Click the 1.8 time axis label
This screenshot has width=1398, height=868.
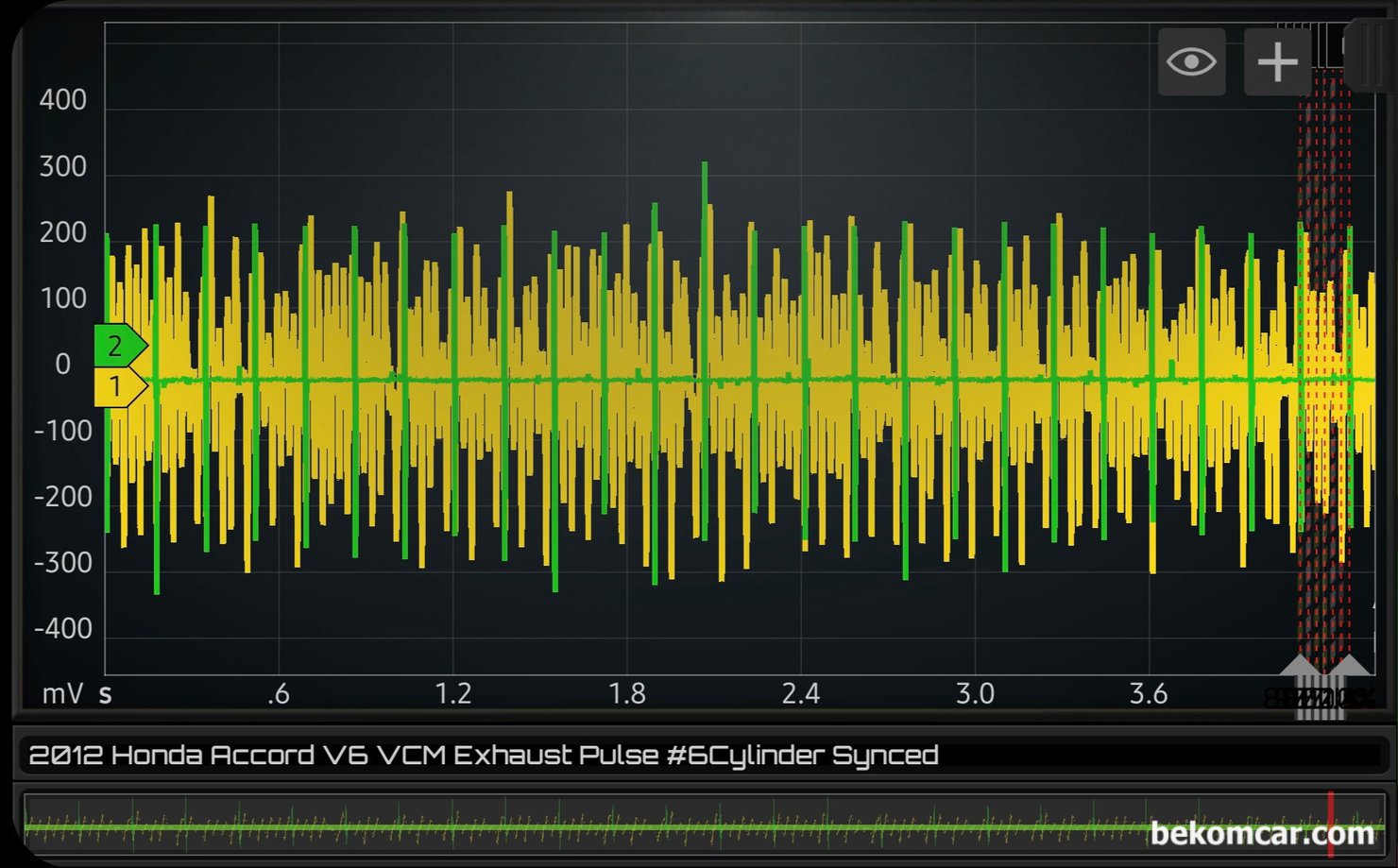point(626,694)
